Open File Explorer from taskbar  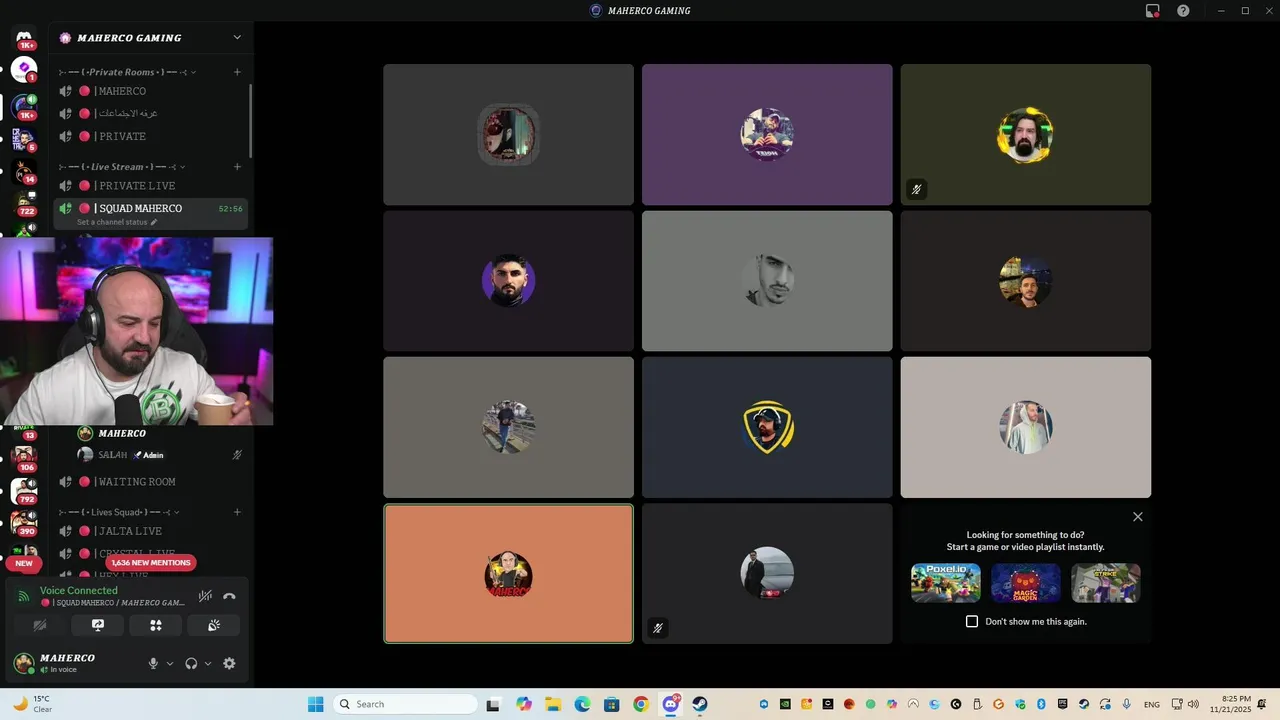[553, 704]
